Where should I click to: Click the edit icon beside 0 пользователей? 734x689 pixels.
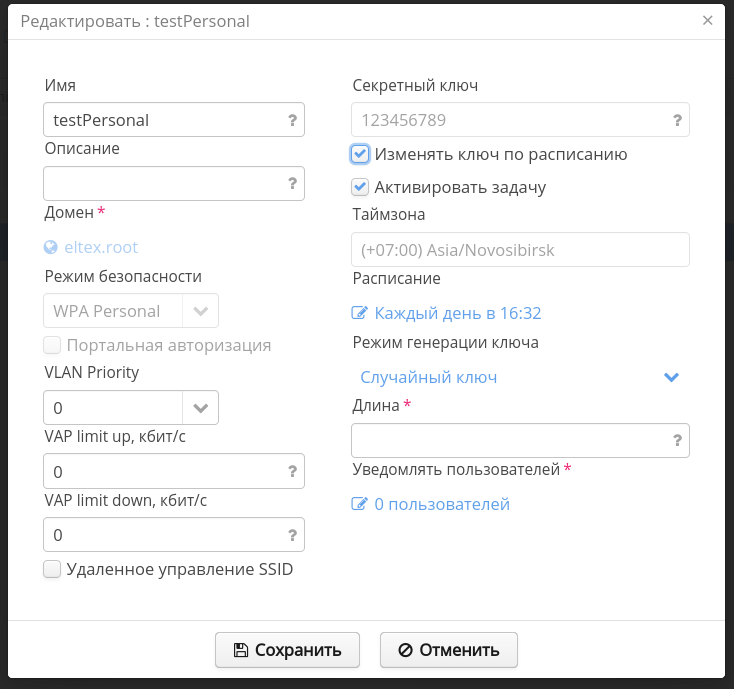(x=360, y=504)
